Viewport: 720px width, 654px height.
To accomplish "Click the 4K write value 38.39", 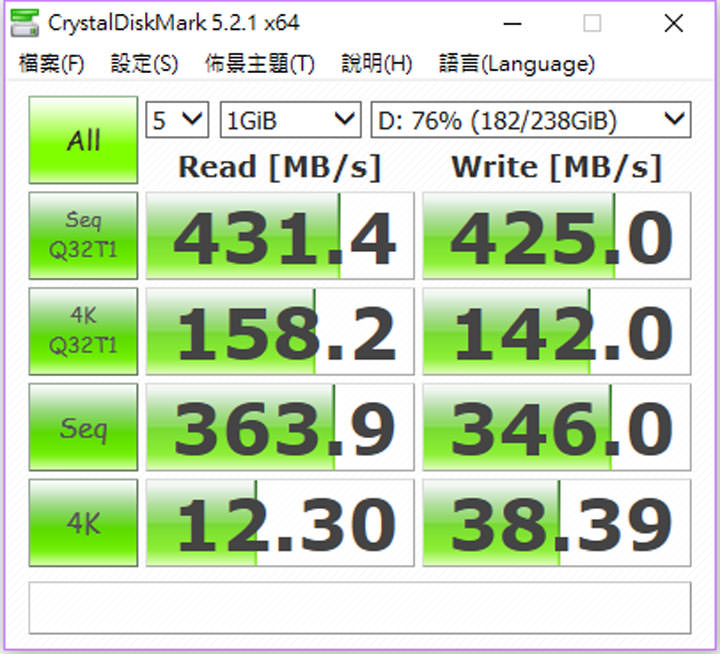I will (557, 523).
